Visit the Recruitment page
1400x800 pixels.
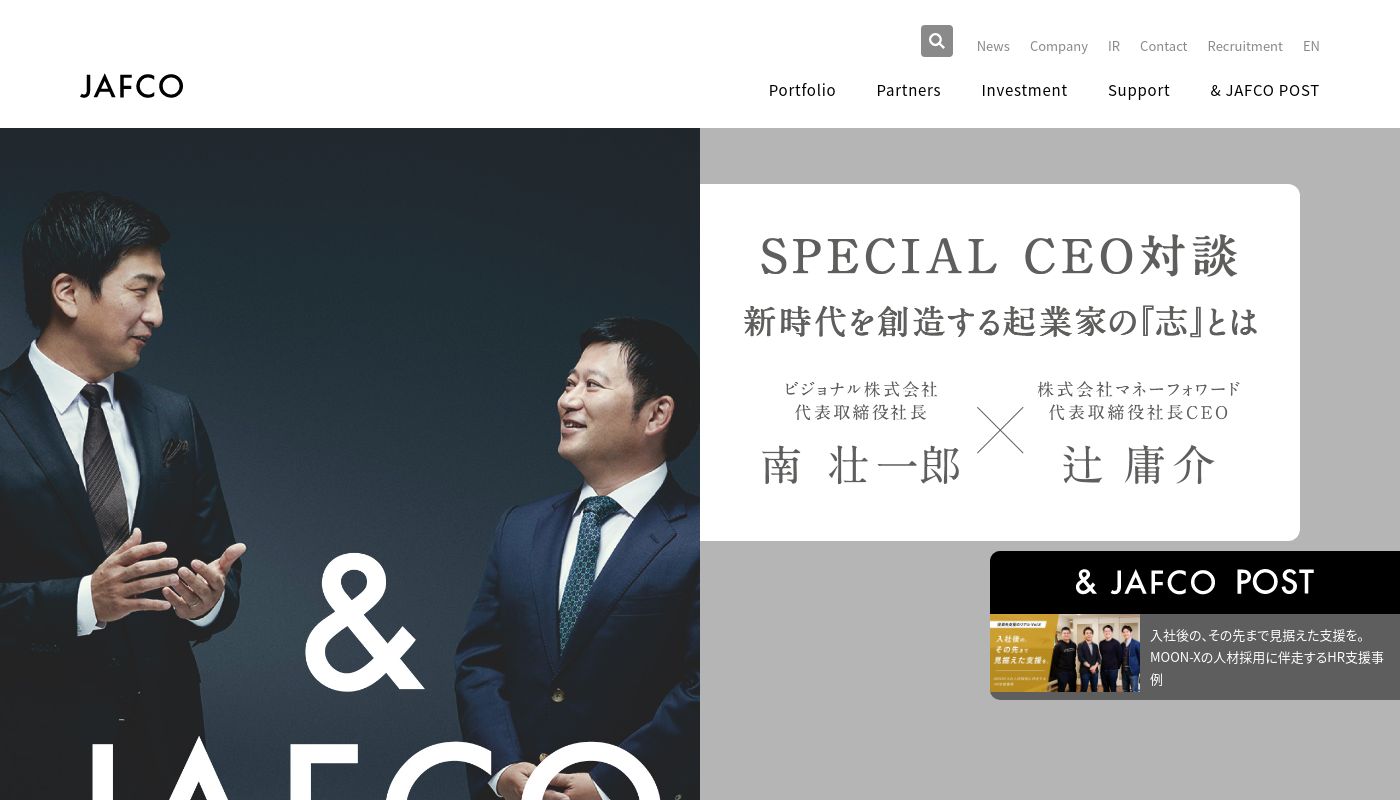click(1245, 46)
